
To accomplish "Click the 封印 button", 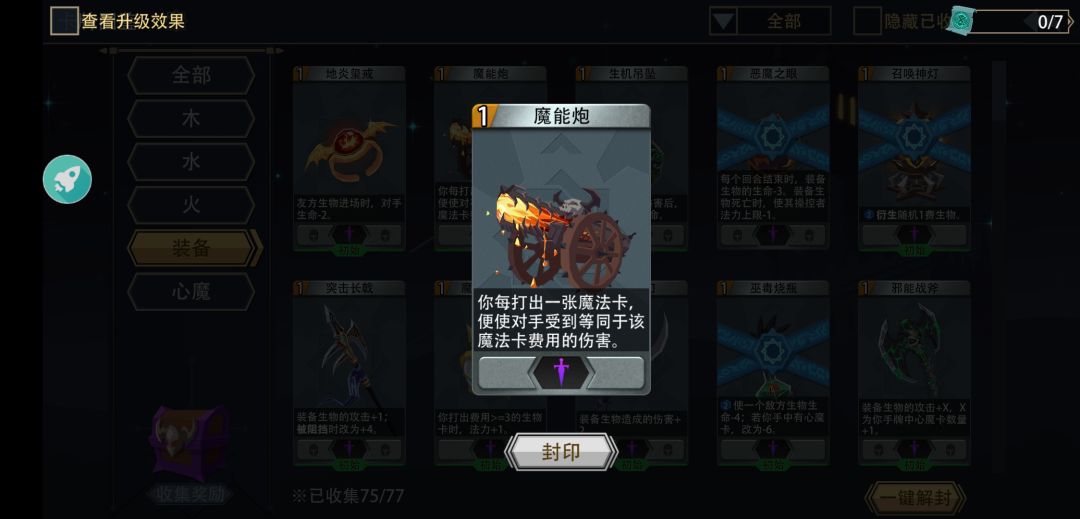I will (561, 452).
